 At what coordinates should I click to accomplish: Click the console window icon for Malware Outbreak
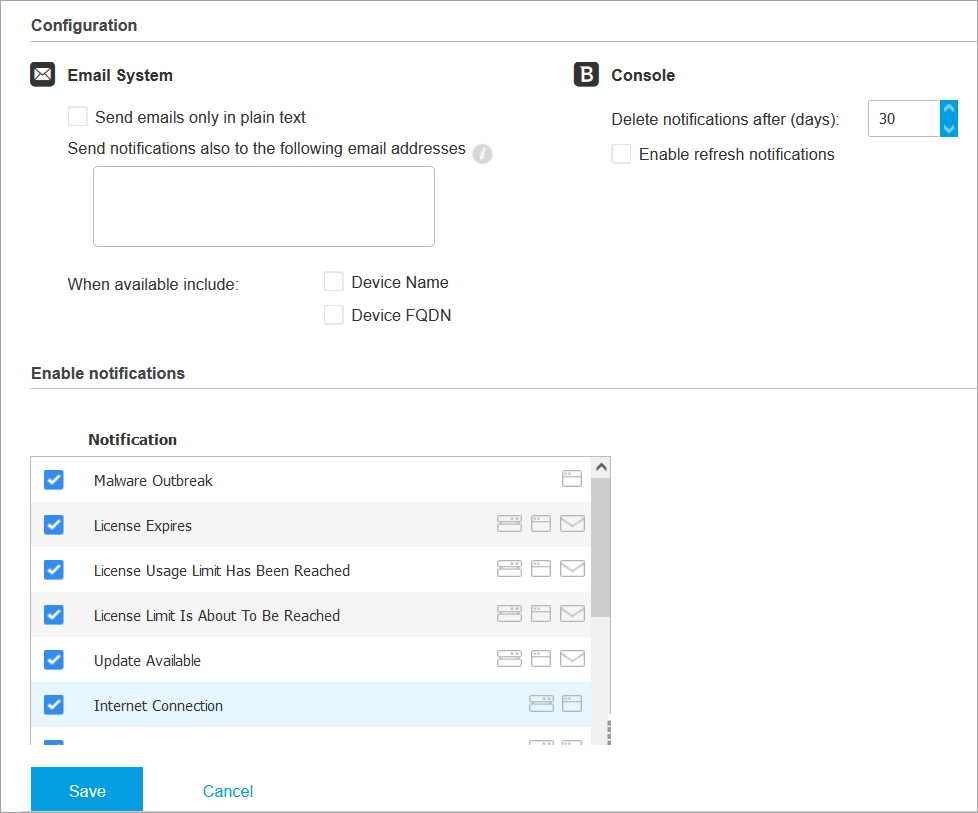(x=571, y=479)
